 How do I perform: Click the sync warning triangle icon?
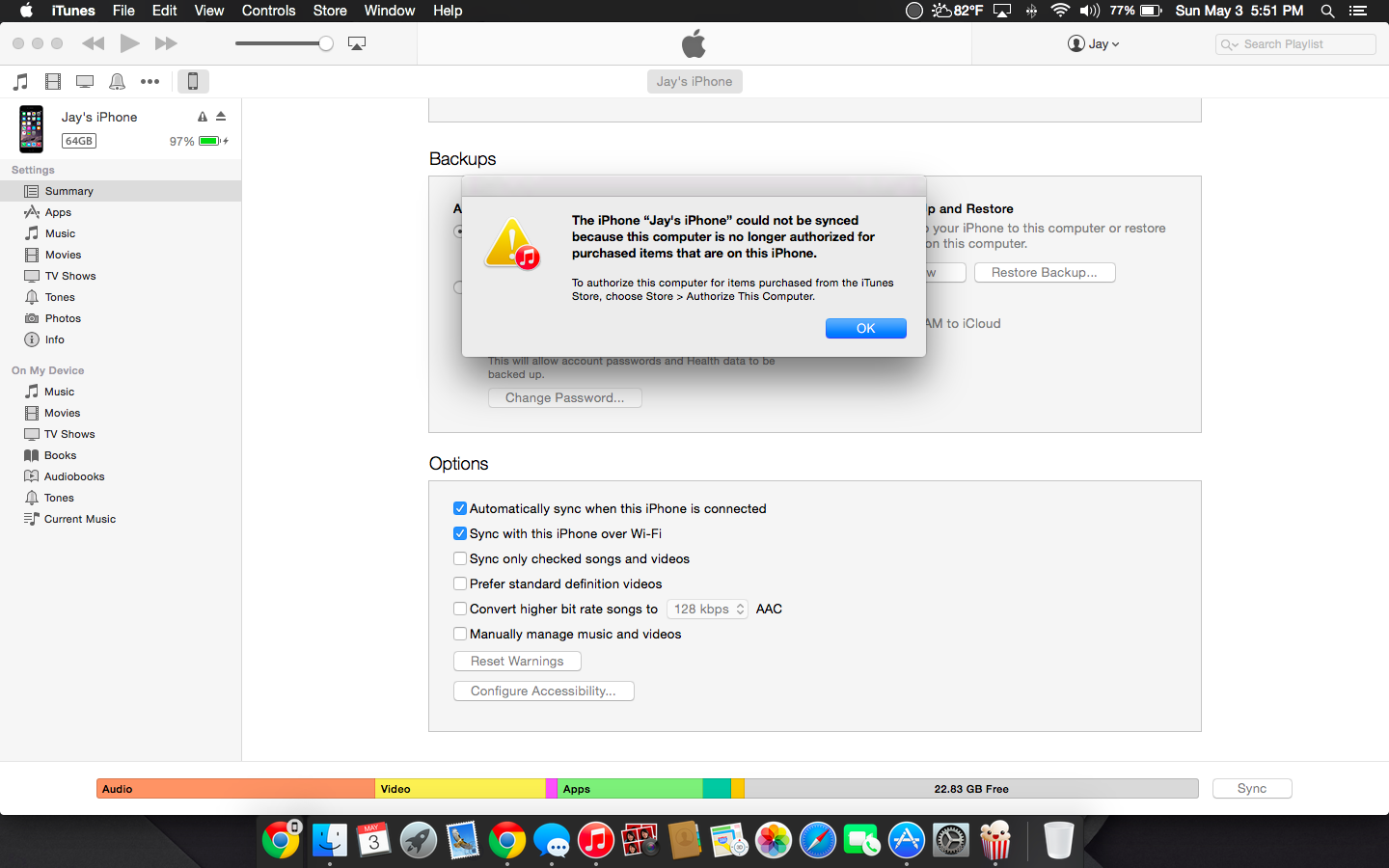[203, 117]
